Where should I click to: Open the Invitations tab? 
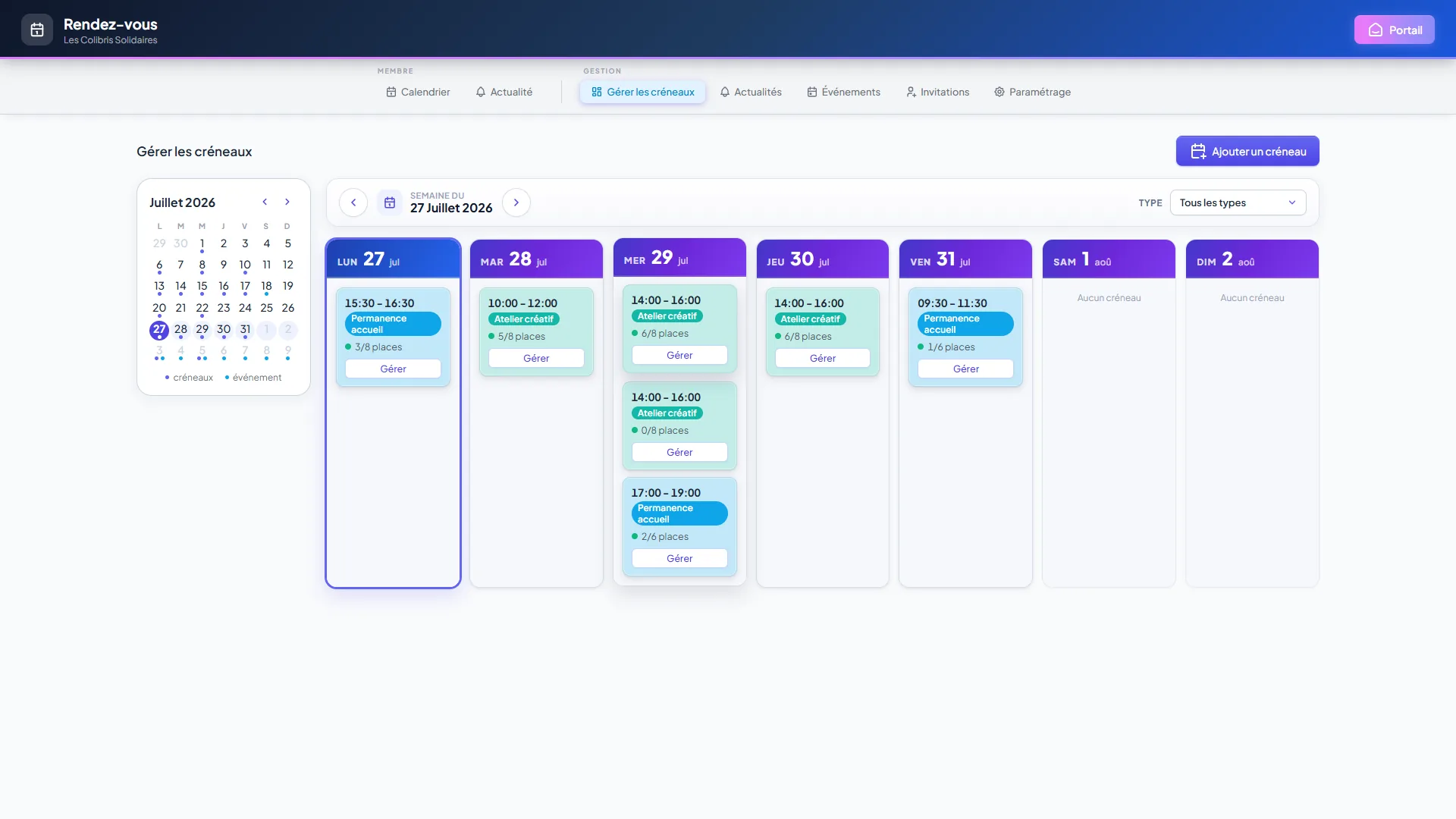pos(937,93)
